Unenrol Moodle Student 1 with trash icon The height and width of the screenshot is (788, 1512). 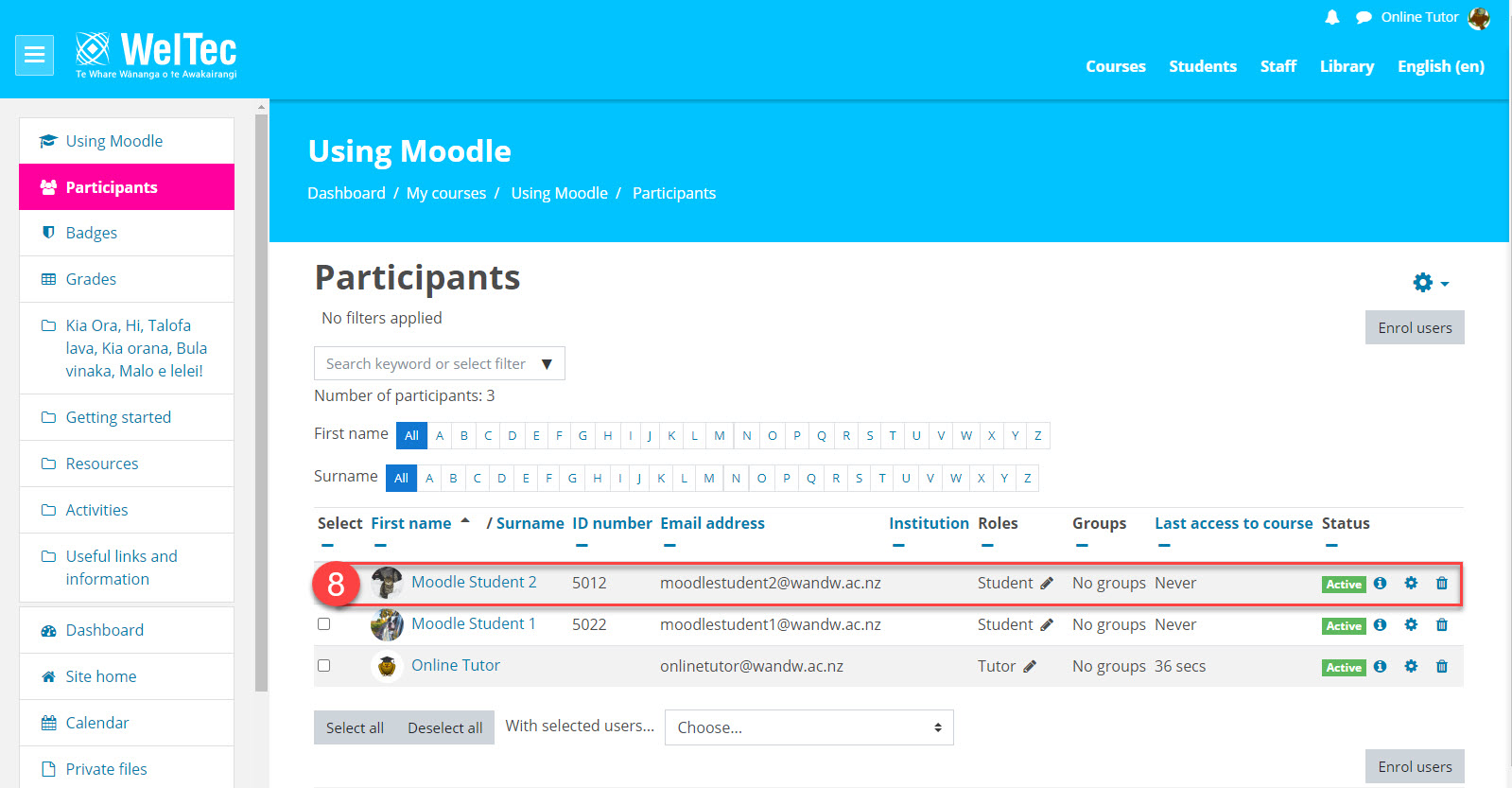tap(1442, 625)
